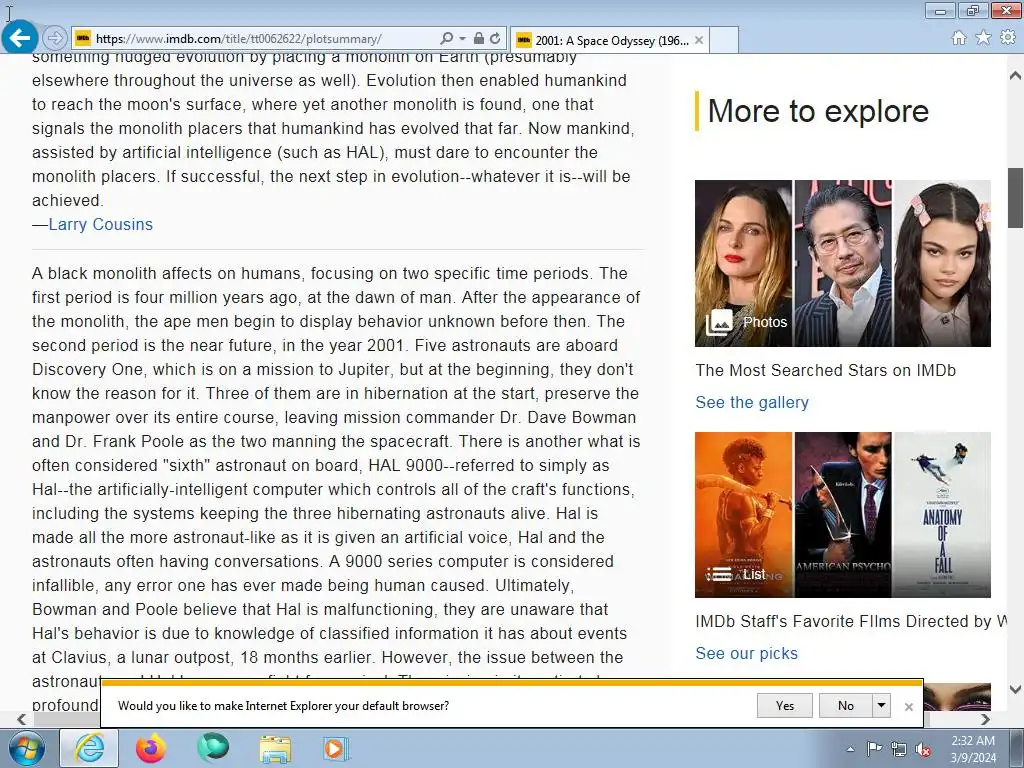Viewport: 1024px width, 768px height.
Task: Launch Firefox from the taskbar
Action: (x=151, y=748)
